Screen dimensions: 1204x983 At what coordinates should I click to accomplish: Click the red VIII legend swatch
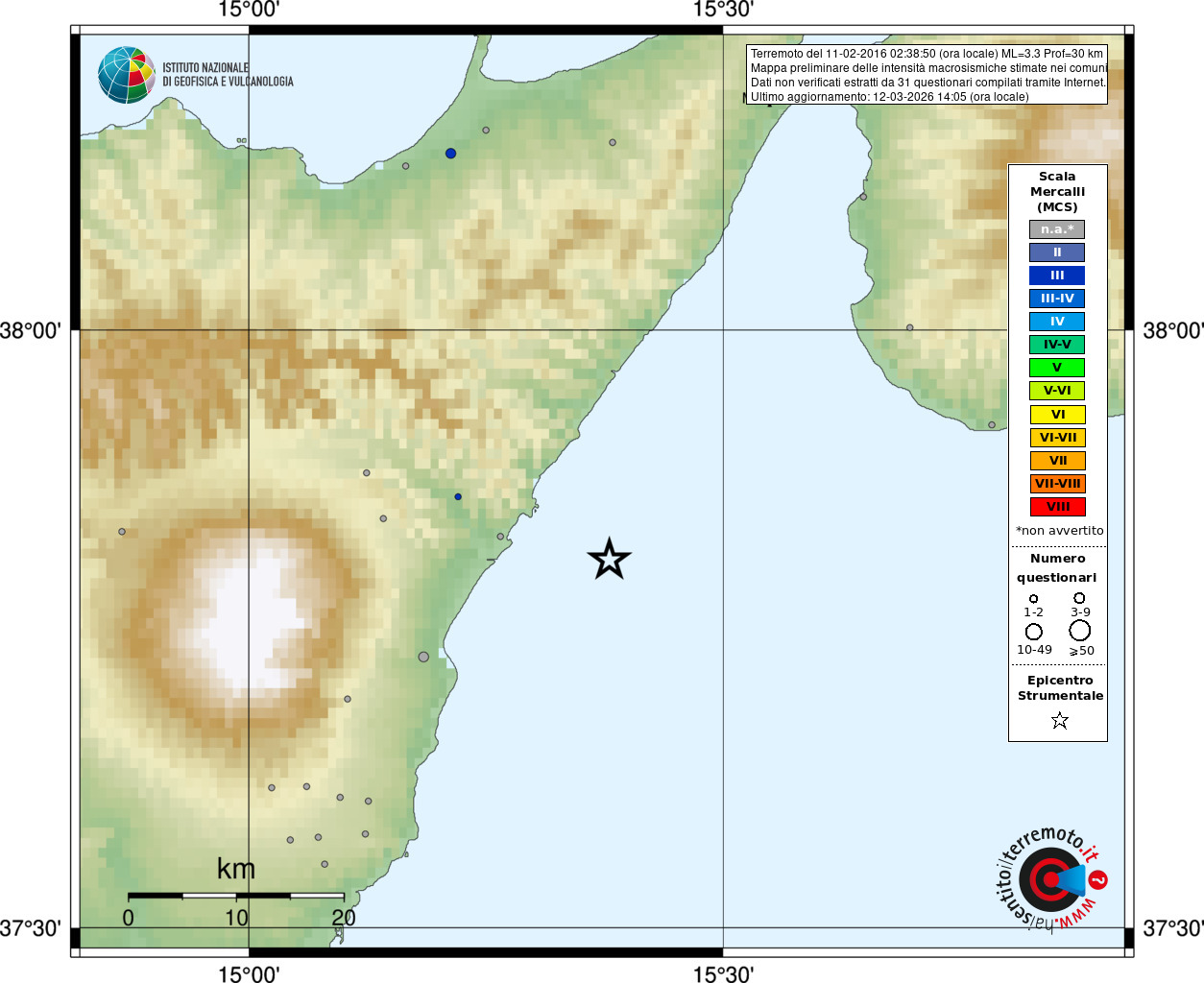(x=1057, y=507)
